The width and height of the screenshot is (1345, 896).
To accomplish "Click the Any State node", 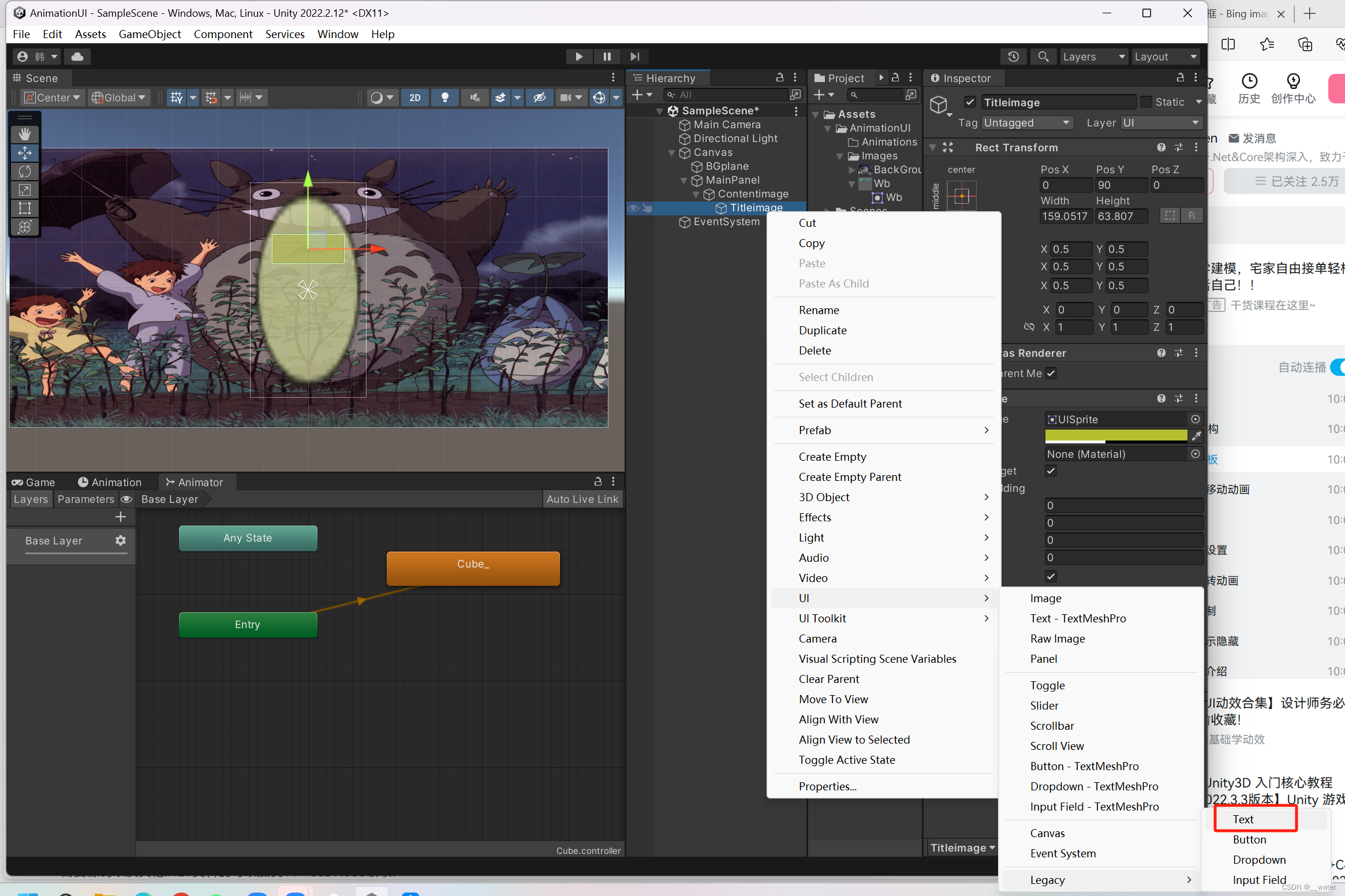I will (x=248, y=538).
